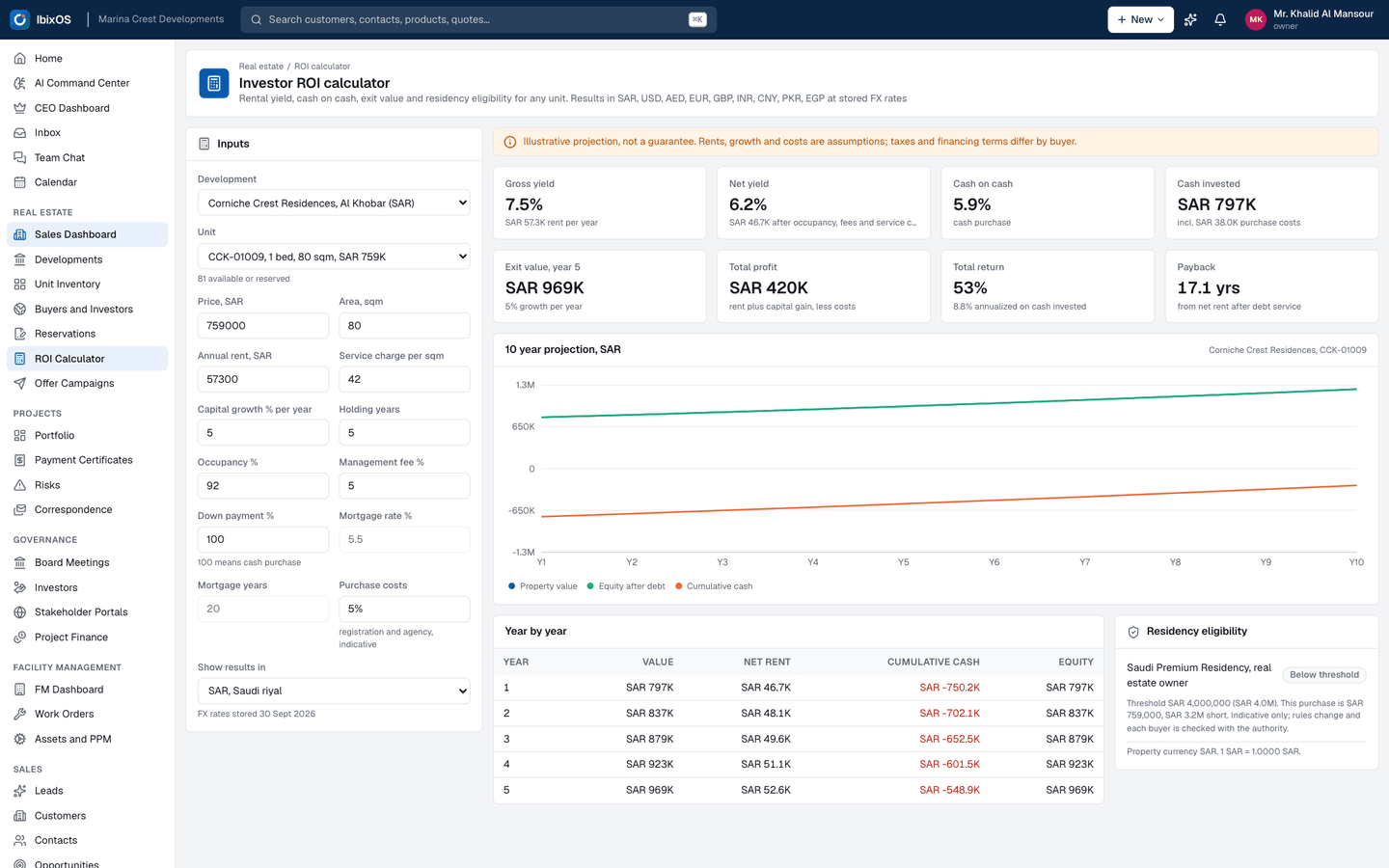This screenshot has width=1389, height=868.
Task: Click the Unit Inventory icon
Action: tap(20, 285)
